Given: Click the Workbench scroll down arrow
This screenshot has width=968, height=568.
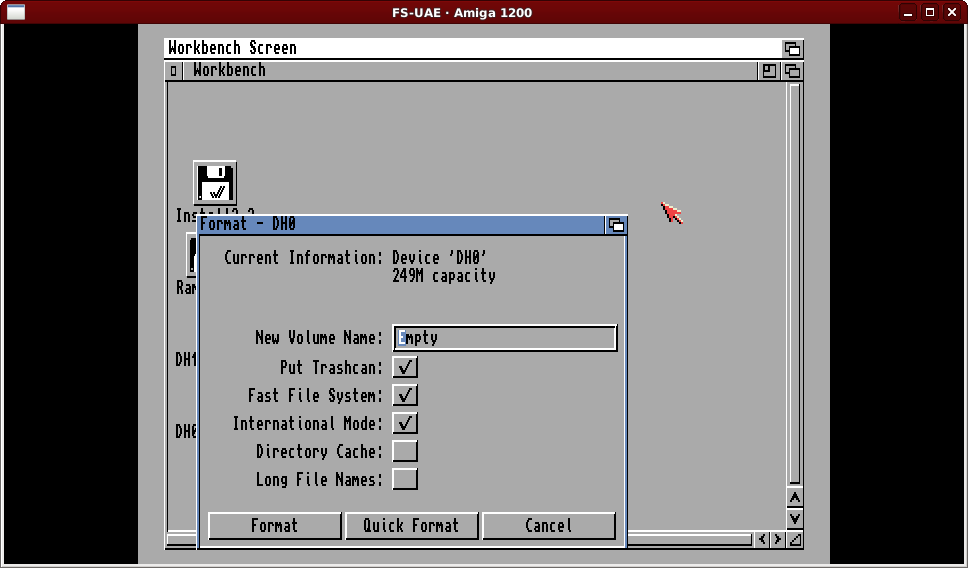Looking at the screenshot, I should point(795,519).
